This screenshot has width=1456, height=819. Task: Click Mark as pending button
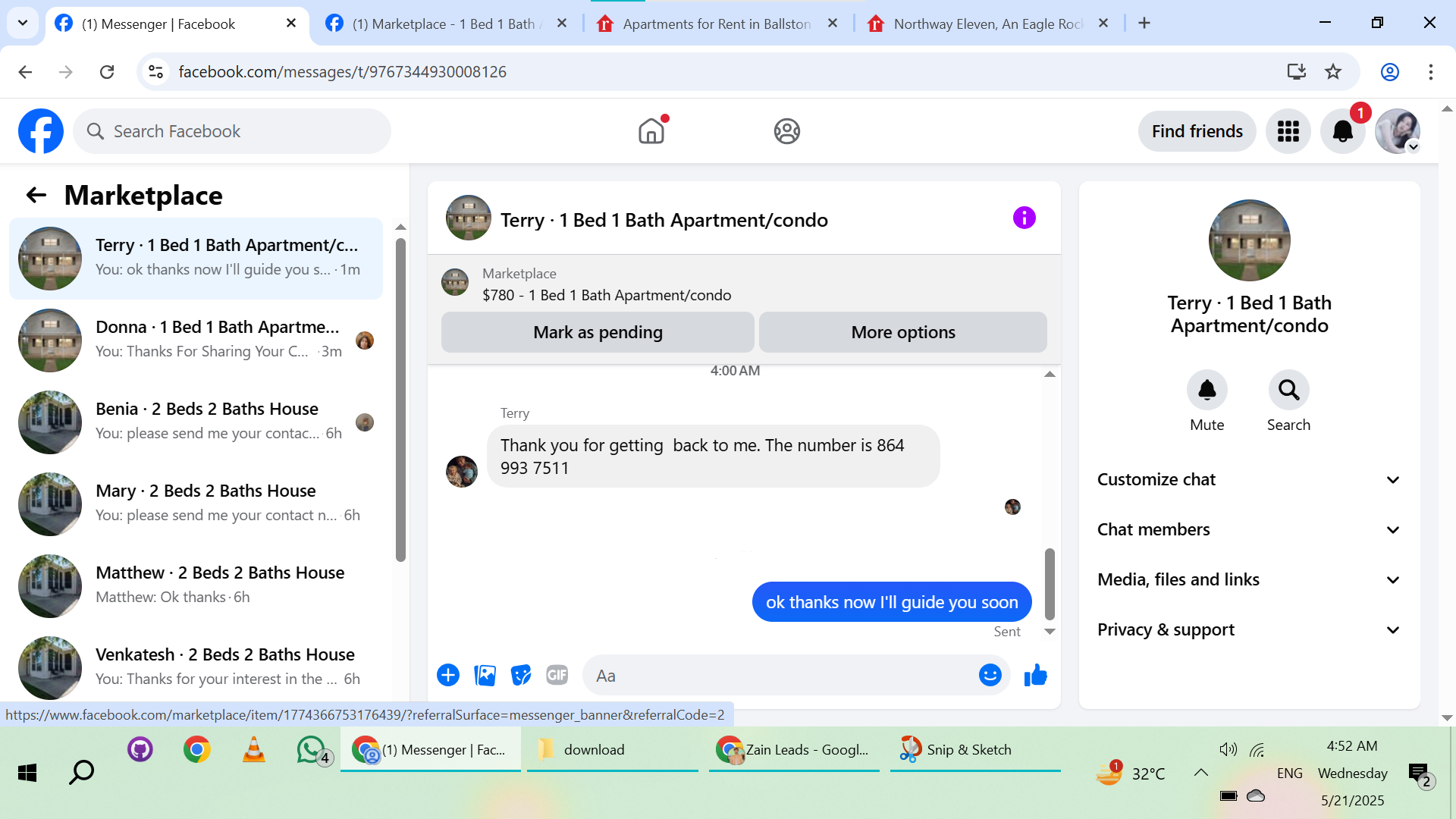pyautogui.click(x=598, y=332)
